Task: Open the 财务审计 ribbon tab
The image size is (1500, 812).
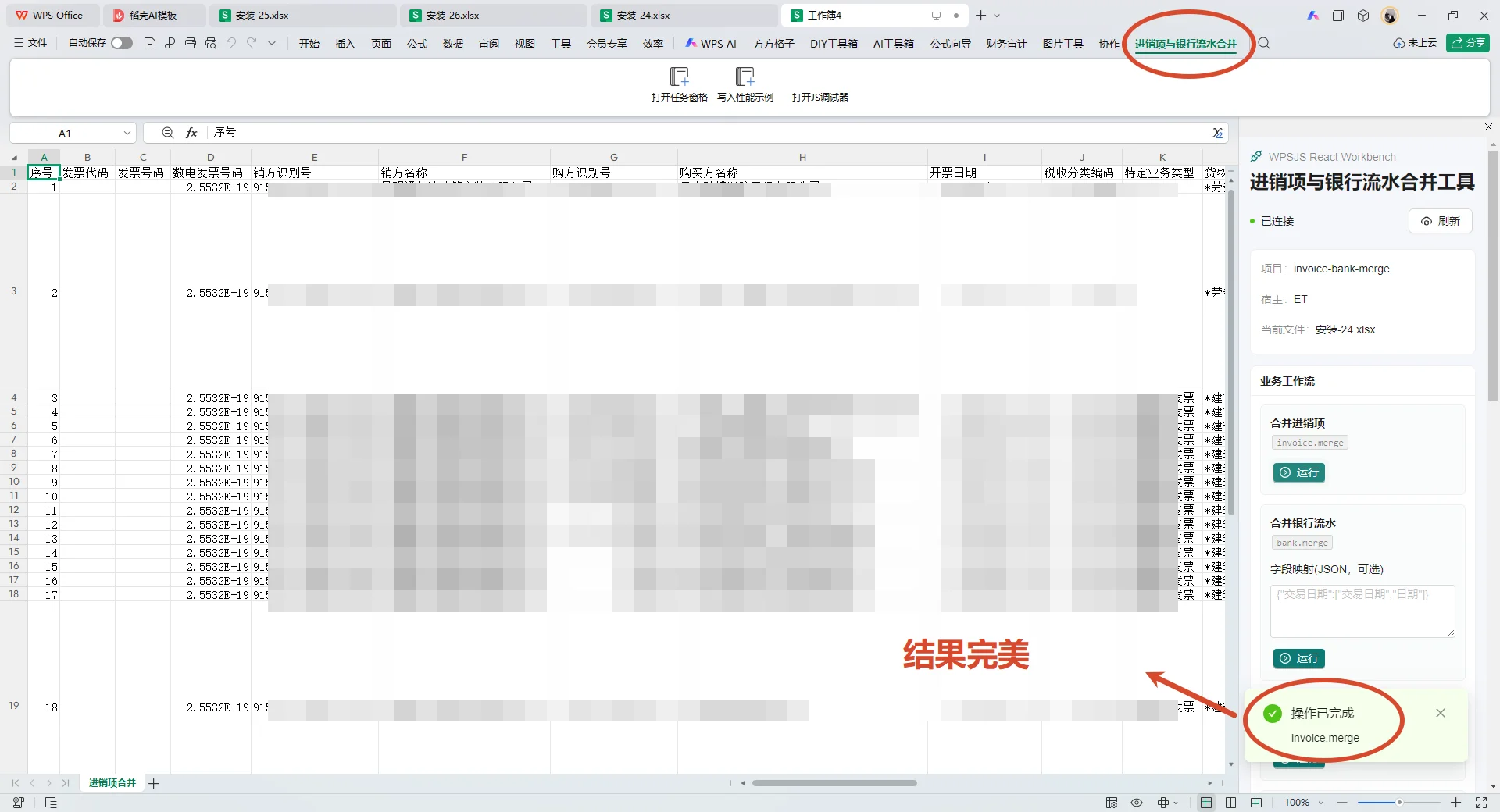Action: pos(1006,44)
